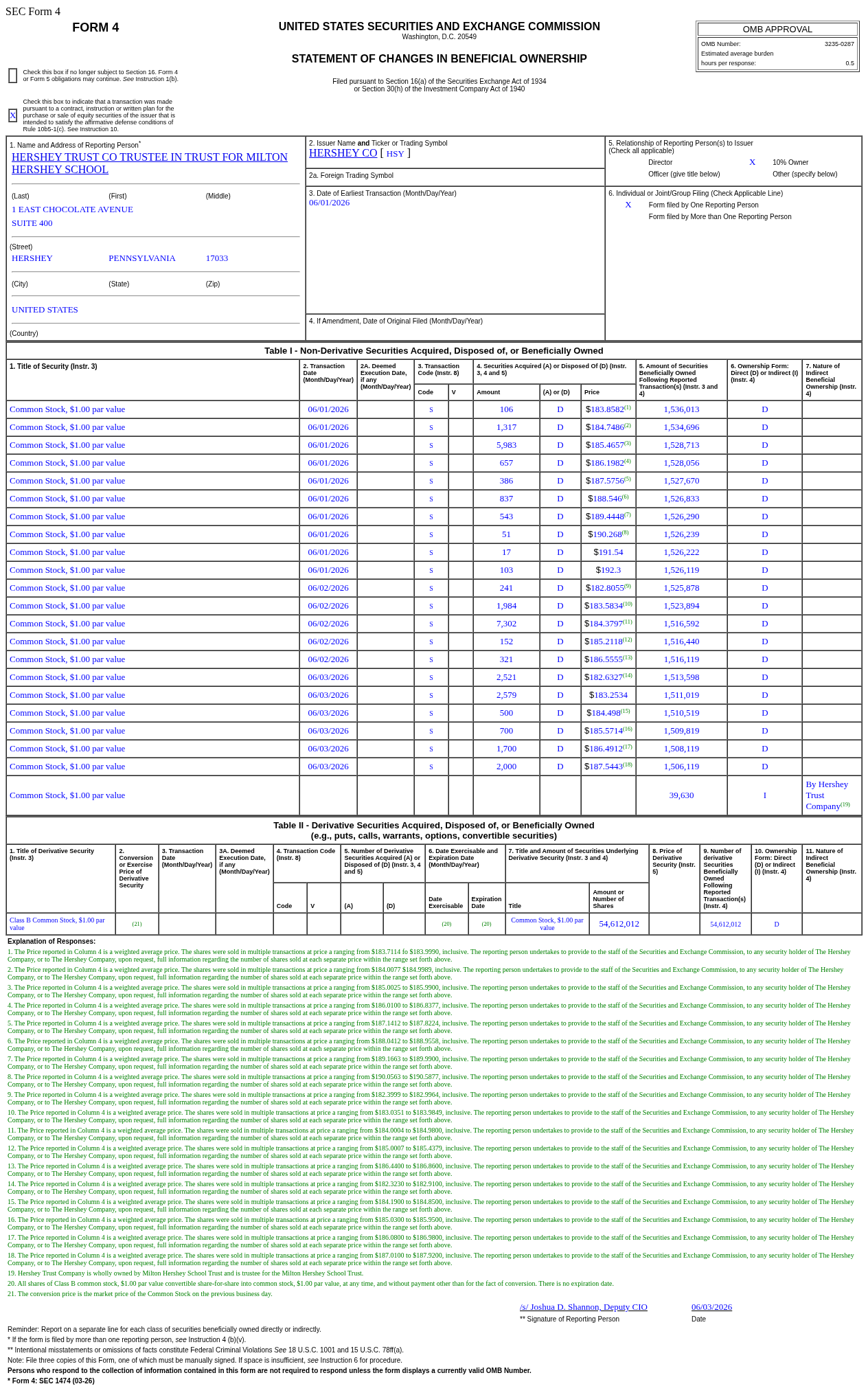Select the Form filed by One Reporting Person mark

628,205
